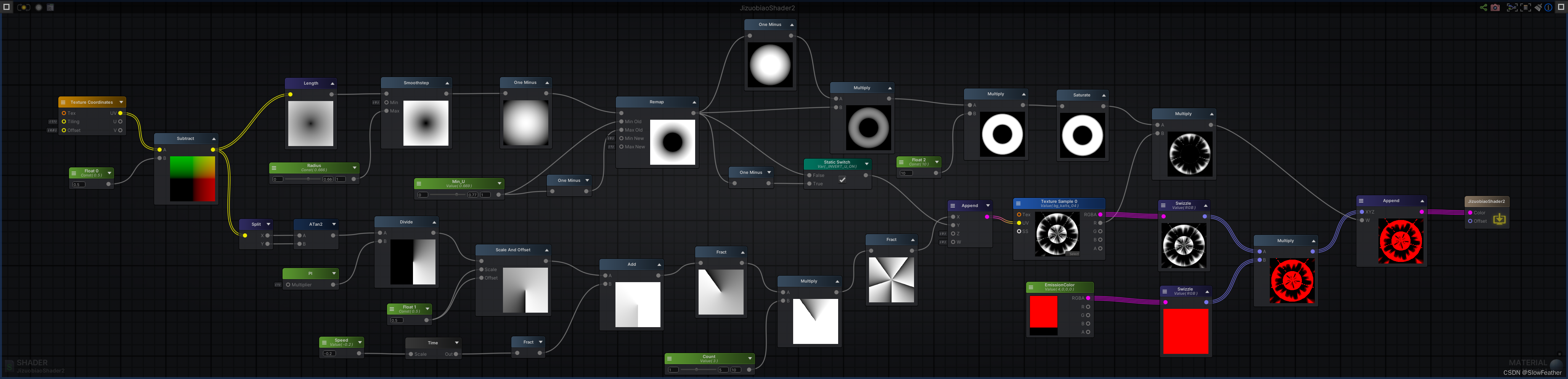Click hamburger icon on upper Swizzle node
The width and height of the screenshot is (1568, 379).
(1163, 206)
